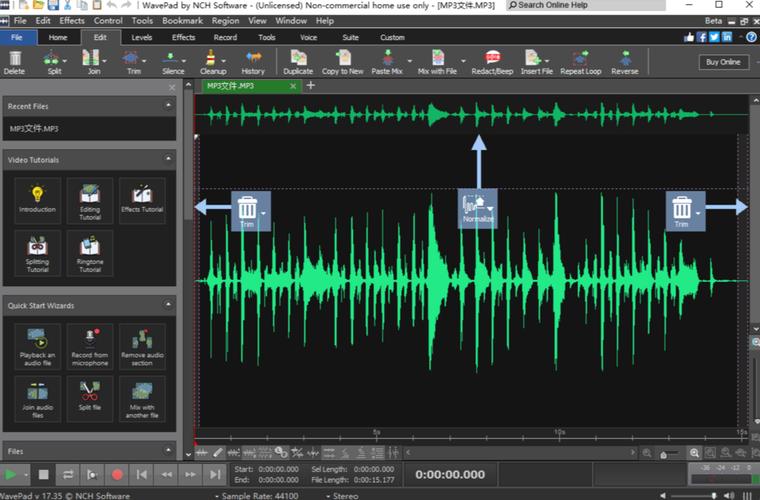Click the rewind button
The height and width of the screenshot is (500, 760).
click(x=166, y=474)
